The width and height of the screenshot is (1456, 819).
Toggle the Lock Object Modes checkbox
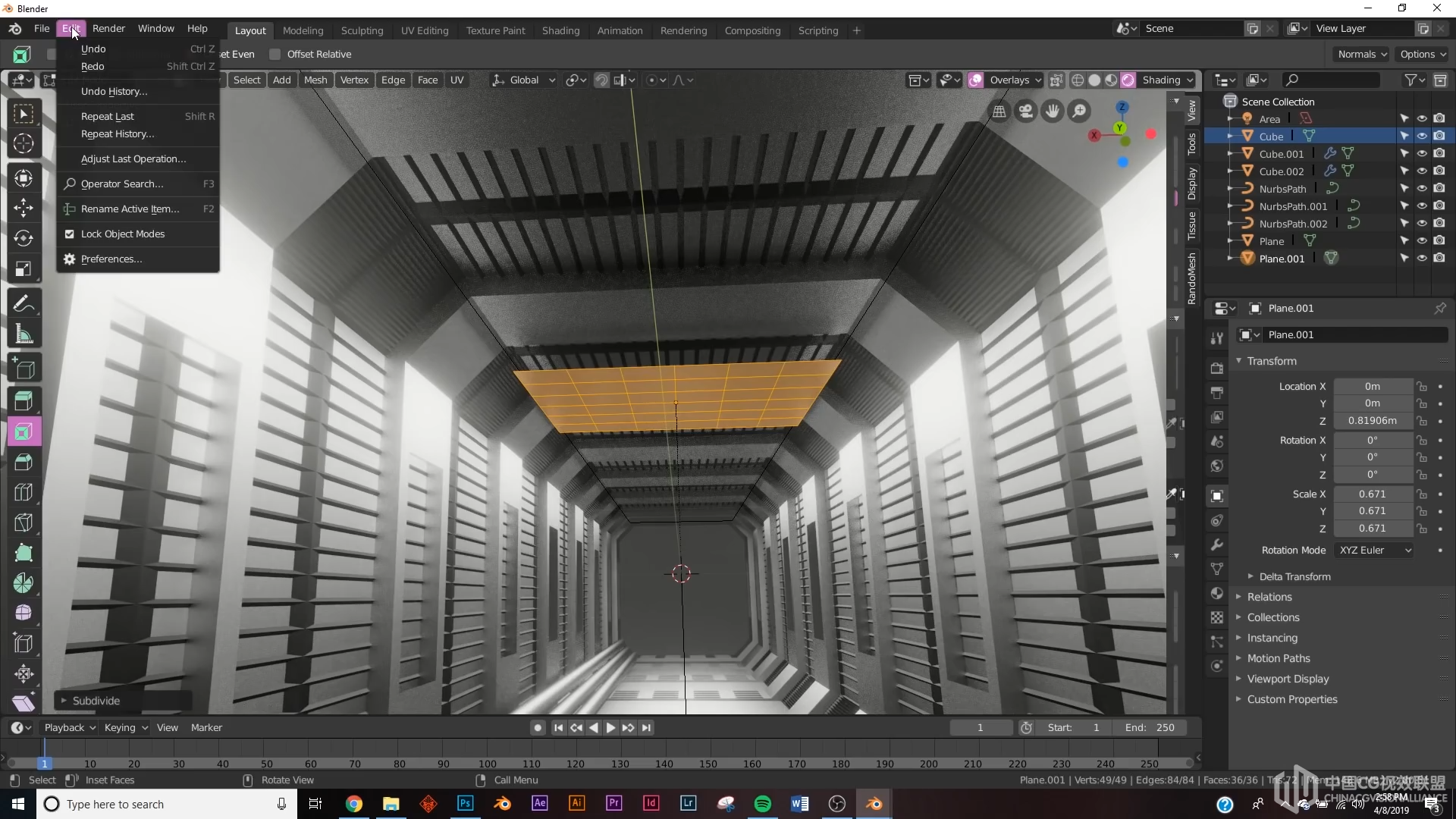coord(69,234)
